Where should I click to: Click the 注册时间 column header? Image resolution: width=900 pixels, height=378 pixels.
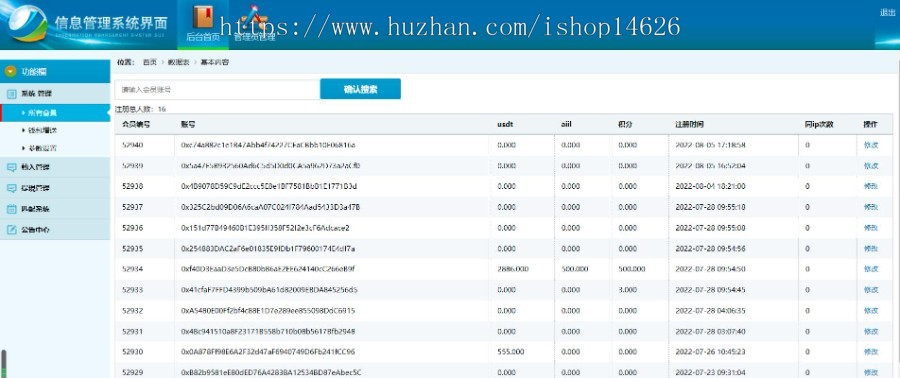[x=689, y=124]
